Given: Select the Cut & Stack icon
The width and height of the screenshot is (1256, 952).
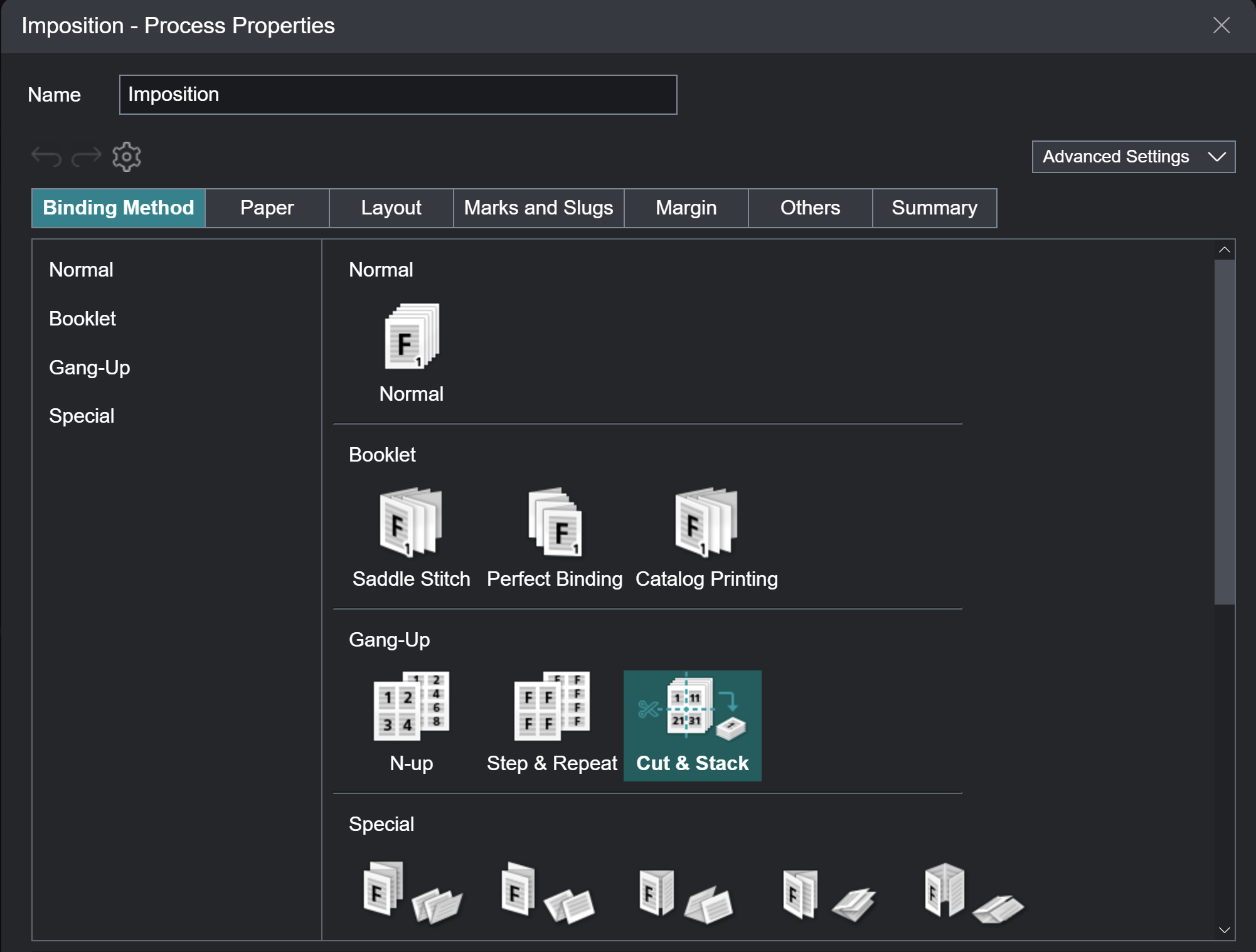Looking at the screenshot, I should point(692,709).
